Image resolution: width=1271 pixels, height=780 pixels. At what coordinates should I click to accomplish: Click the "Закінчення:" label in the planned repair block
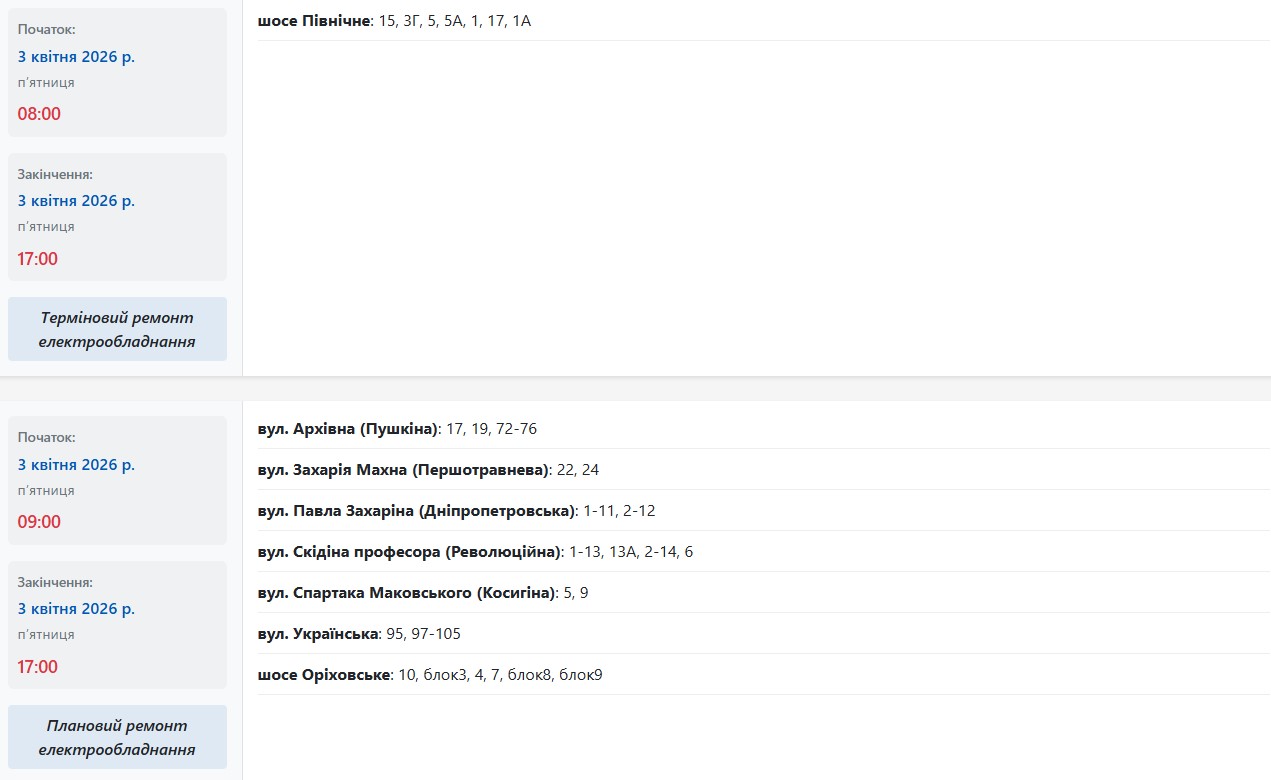pos(55,582)
